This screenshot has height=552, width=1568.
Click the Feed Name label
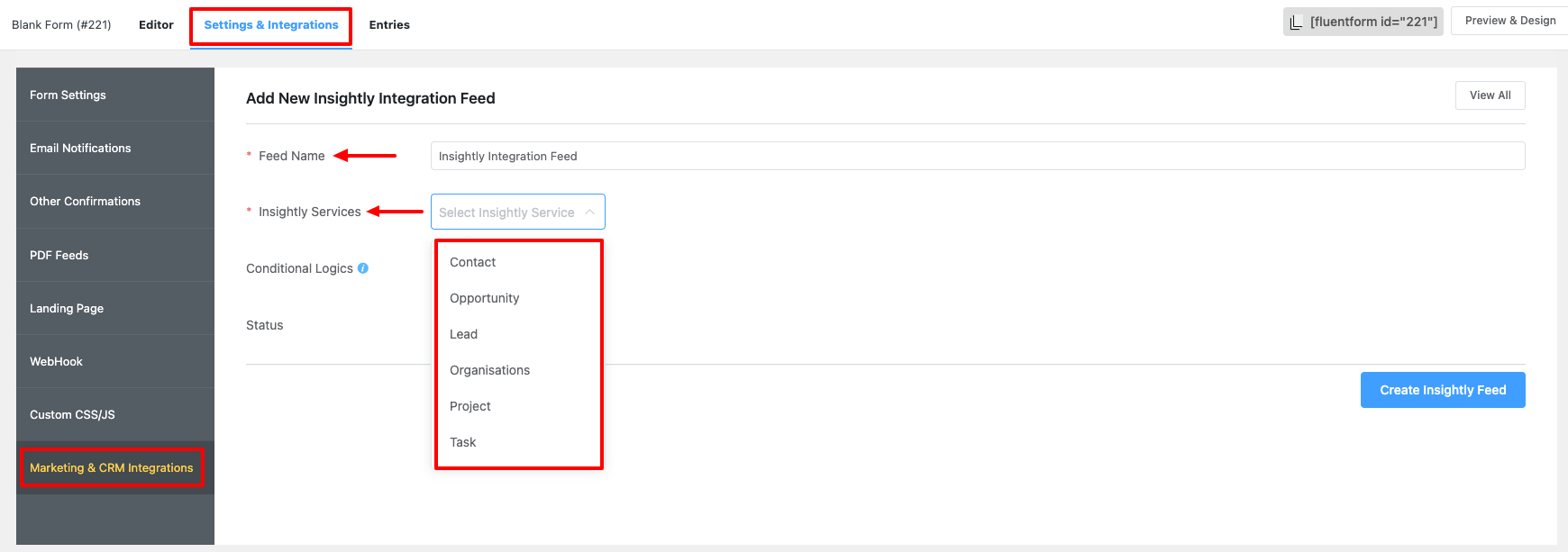(x=291, y=156)
